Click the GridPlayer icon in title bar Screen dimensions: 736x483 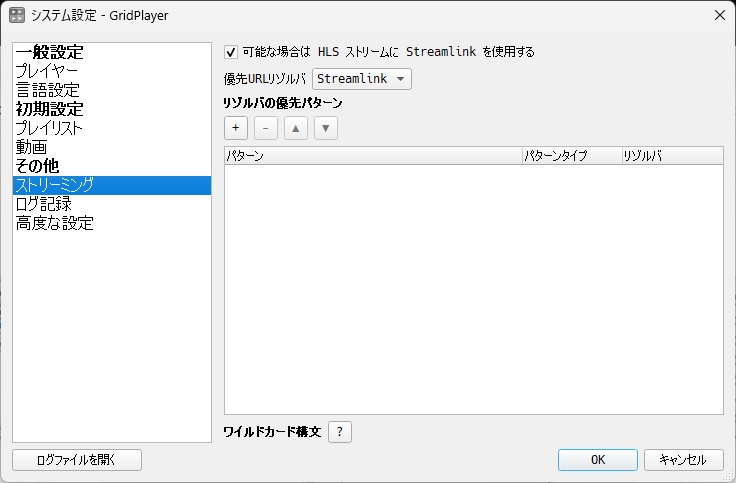(17, 14)
